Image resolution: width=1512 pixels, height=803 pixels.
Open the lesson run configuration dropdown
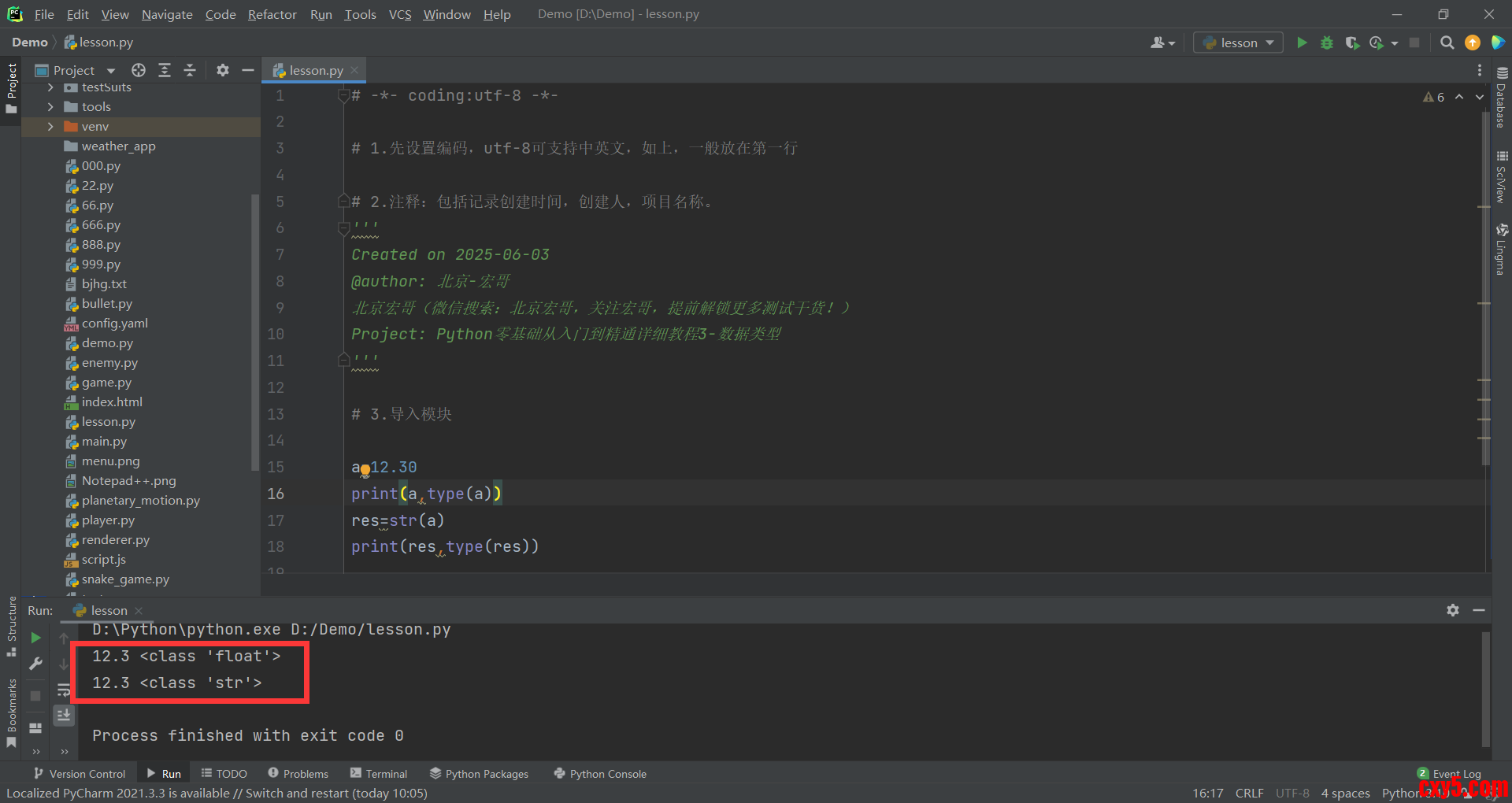tap(1238, 43)
